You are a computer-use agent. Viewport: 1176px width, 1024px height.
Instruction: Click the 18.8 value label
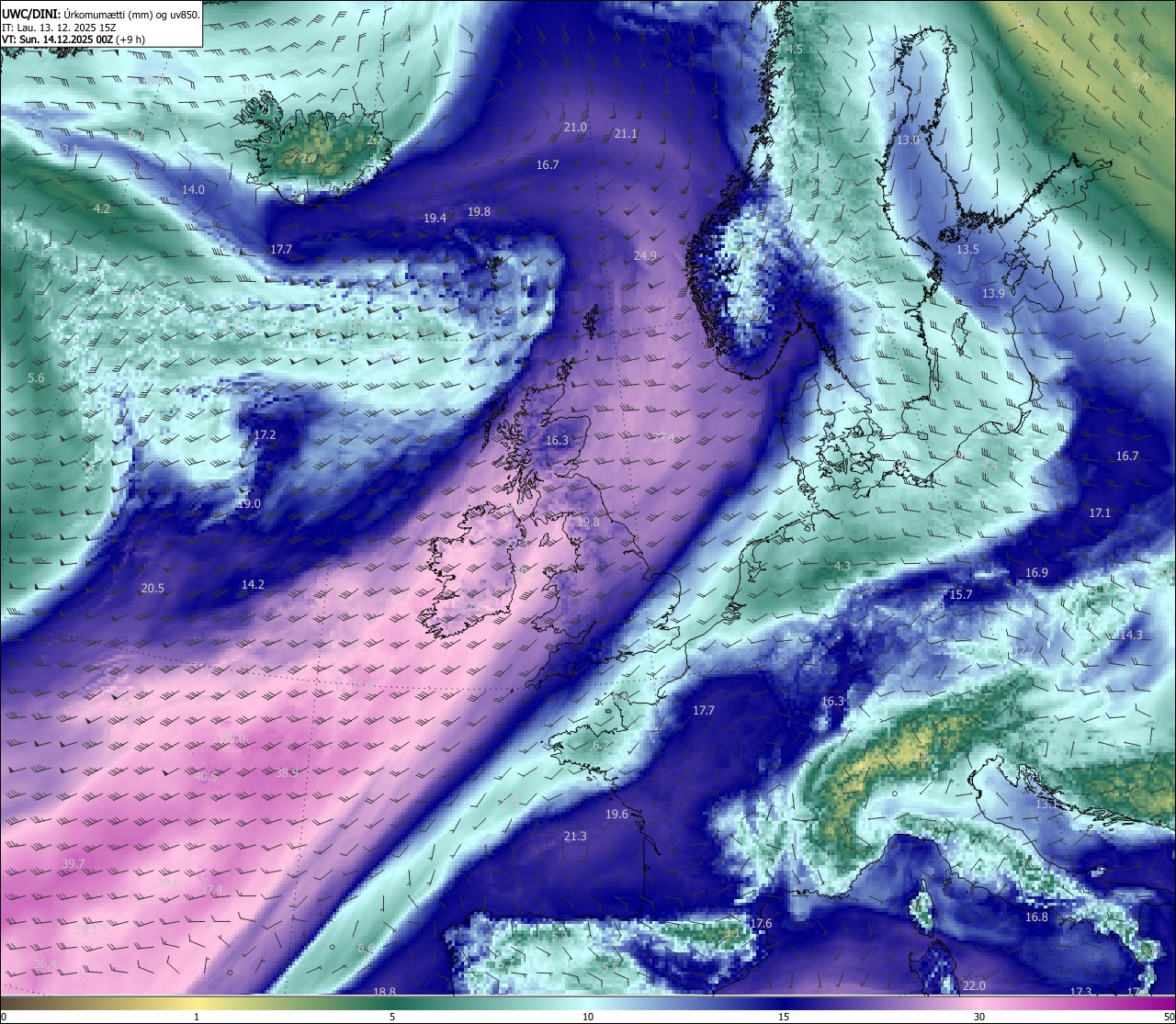pyautogui.click(x=384, y=992)
